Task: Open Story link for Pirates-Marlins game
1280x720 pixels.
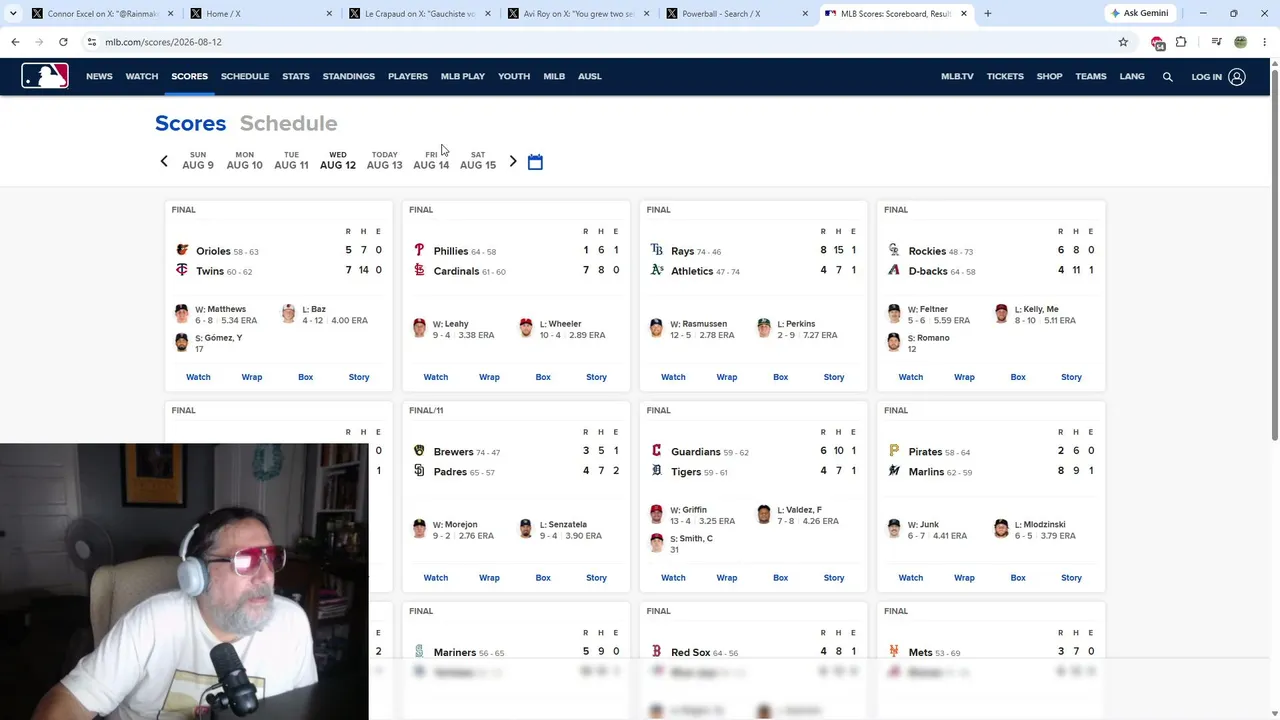Action: (1071, 578)
